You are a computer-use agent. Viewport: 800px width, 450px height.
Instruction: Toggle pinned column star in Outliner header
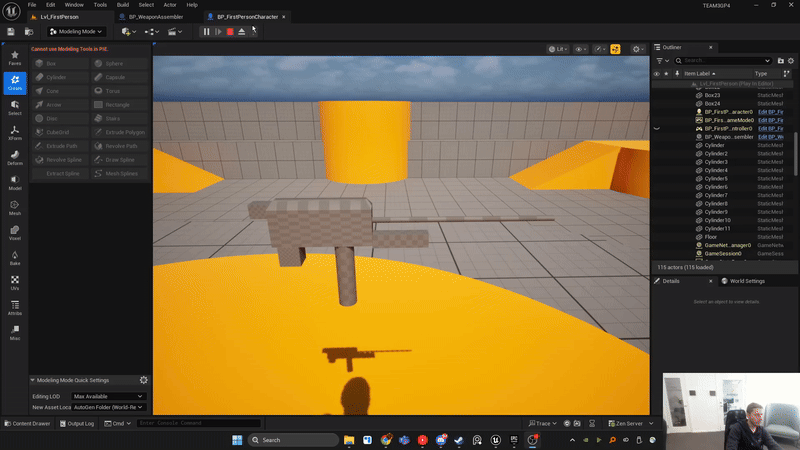pyautogui.click(x=668, y=74)
